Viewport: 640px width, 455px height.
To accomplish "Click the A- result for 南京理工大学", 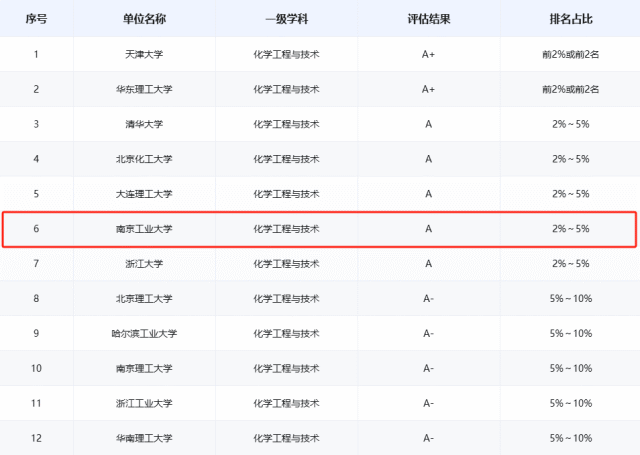I will tap(428, 368).
